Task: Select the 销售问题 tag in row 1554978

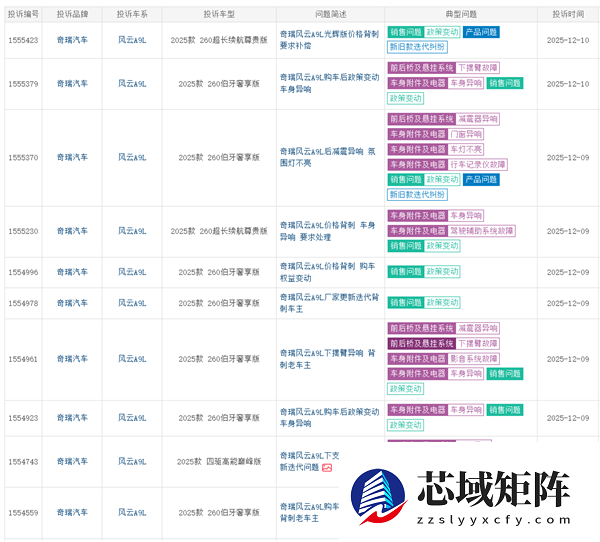Action: [406, 302]
